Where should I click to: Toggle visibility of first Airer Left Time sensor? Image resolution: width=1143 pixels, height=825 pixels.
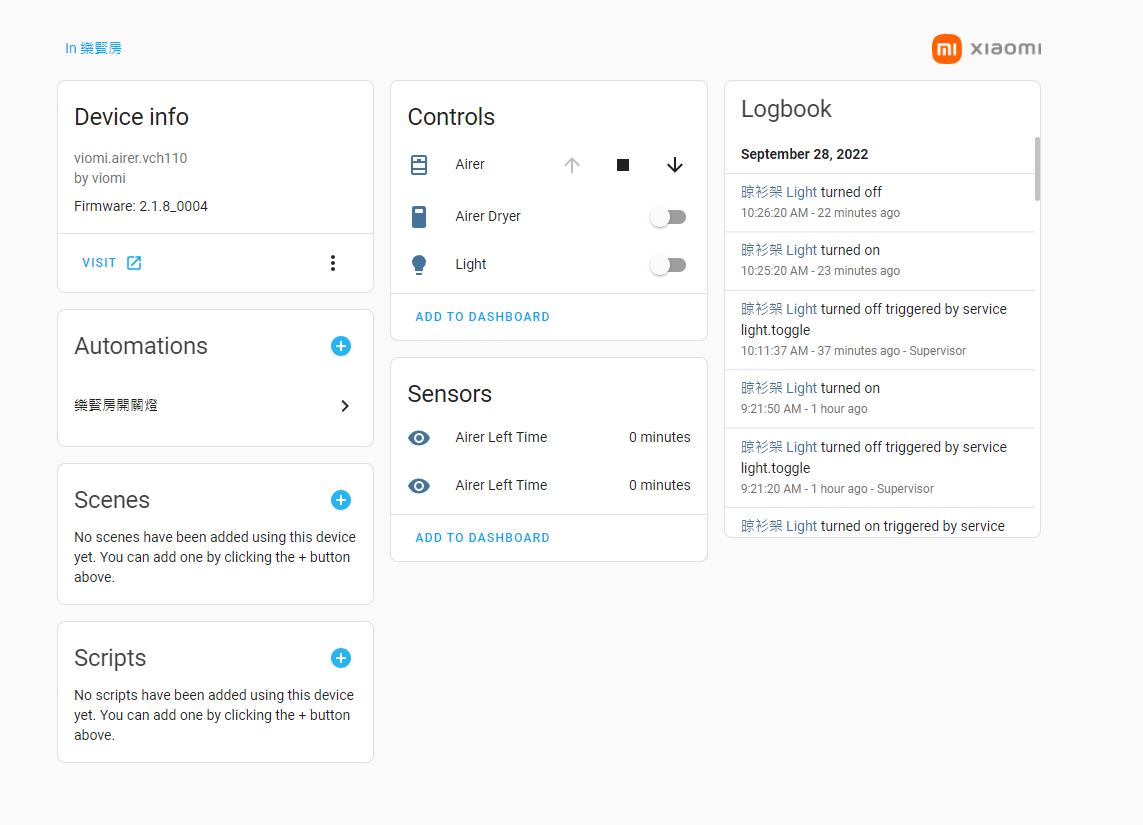pyautogui.click(x=419, y=438)
